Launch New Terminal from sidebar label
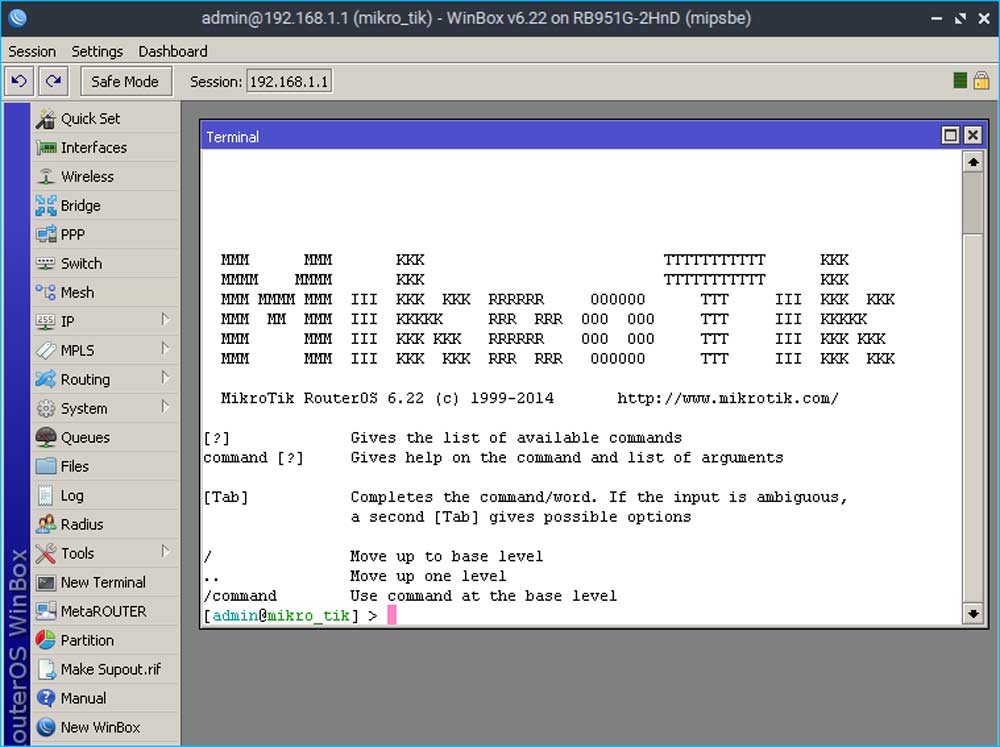This screenshot has width=1000, height=747. click(103, 582)
